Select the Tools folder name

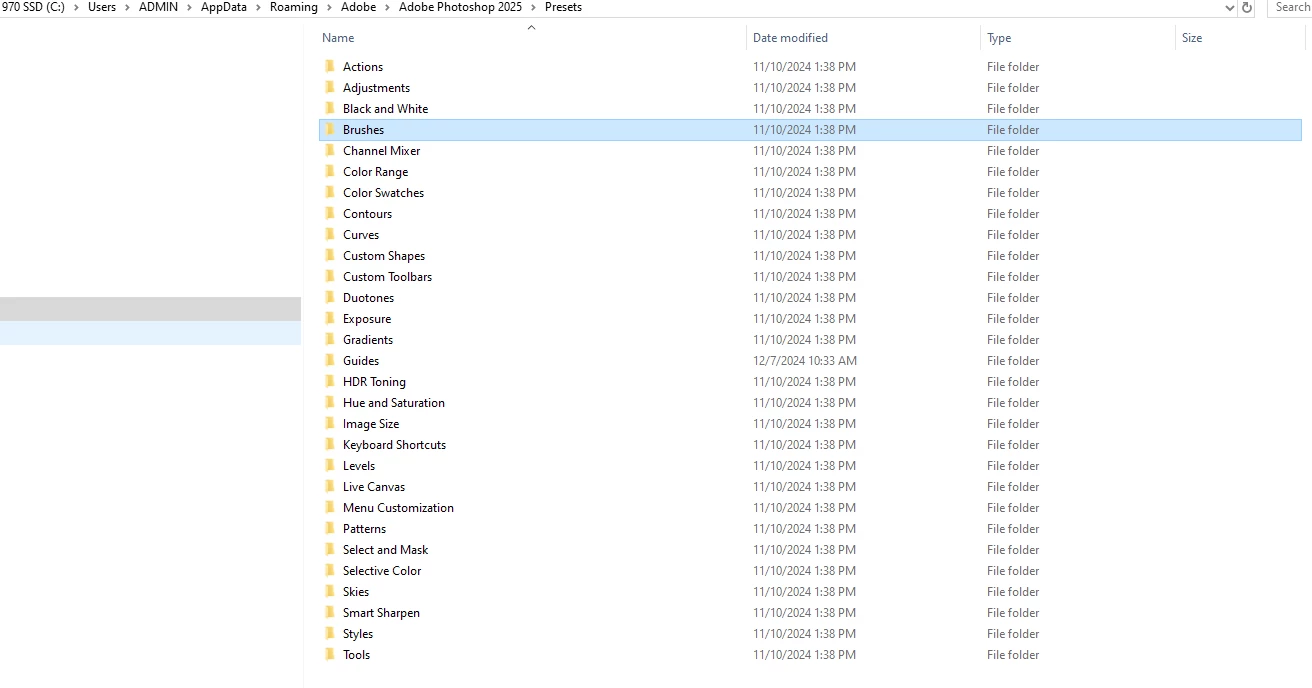click(356, 655)
